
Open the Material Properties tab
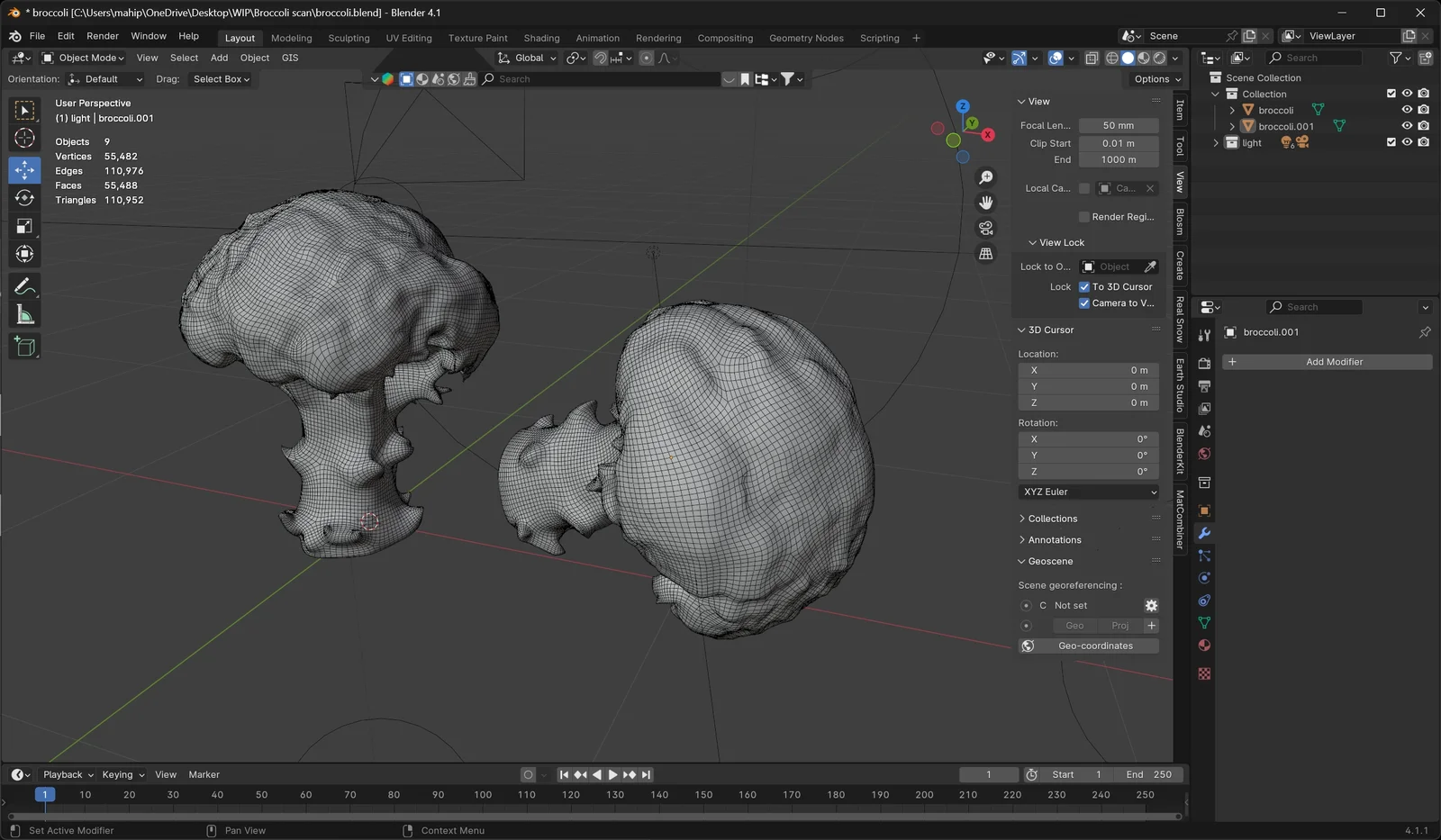pyautogui.click(x=1204, y=645)
